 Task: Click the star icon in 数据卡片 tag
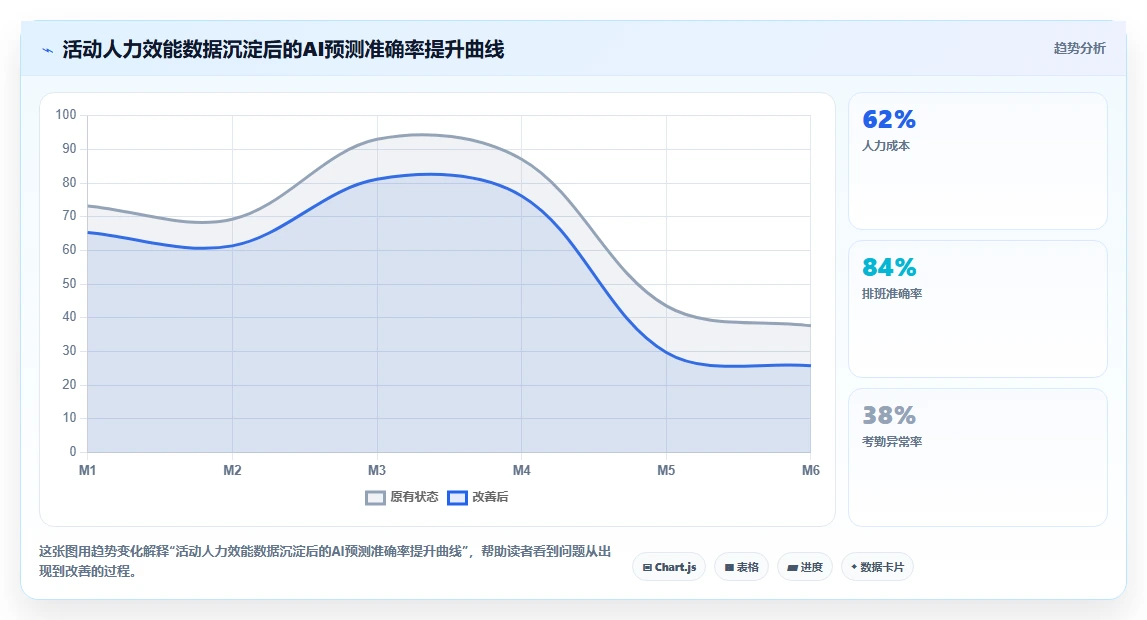[854, 567]
